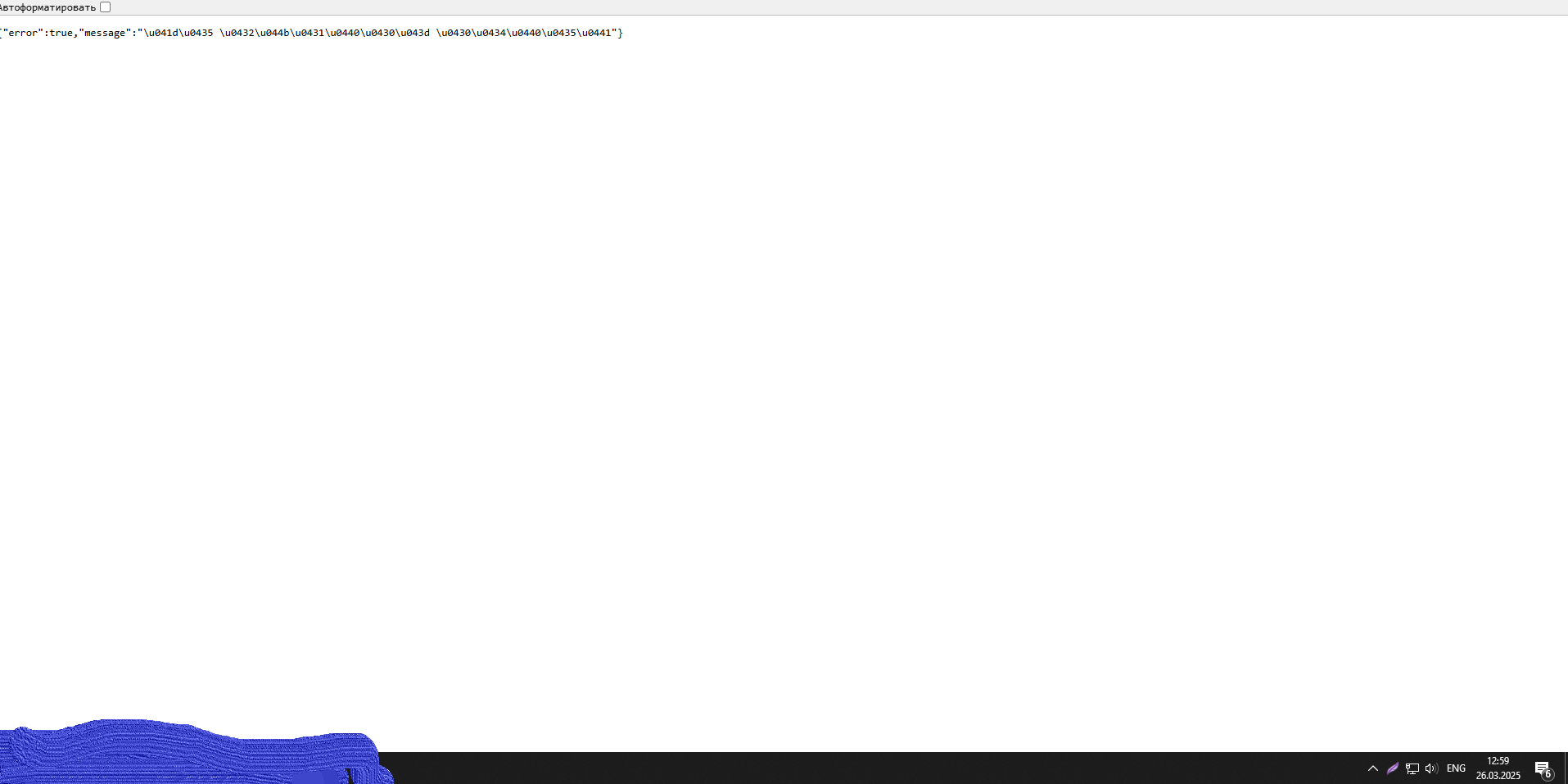Open the purple feather tray icon
Viewport: 1568px width, 784px height.
[x=1393, y=768]
